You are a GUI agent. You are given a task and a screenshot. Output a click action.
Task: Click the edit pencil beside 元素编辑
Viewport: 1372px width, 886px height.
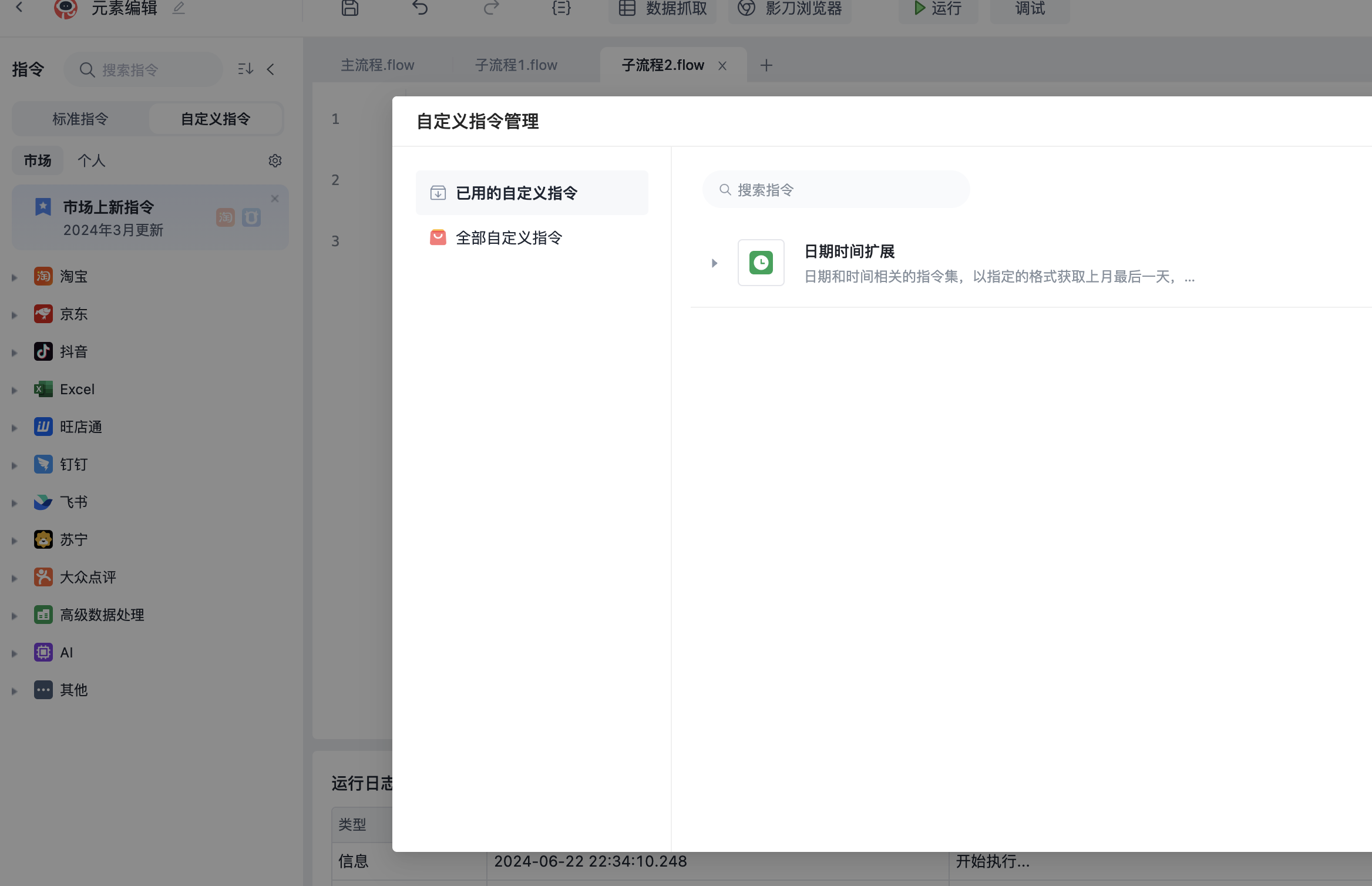click(x=179, y=8)
